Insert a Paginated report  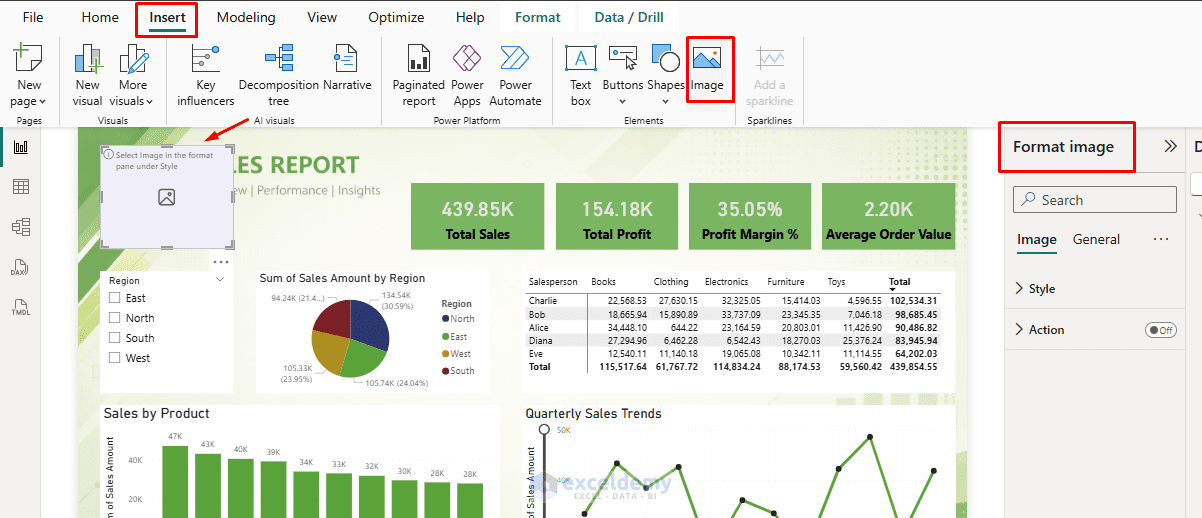point(418,75)
